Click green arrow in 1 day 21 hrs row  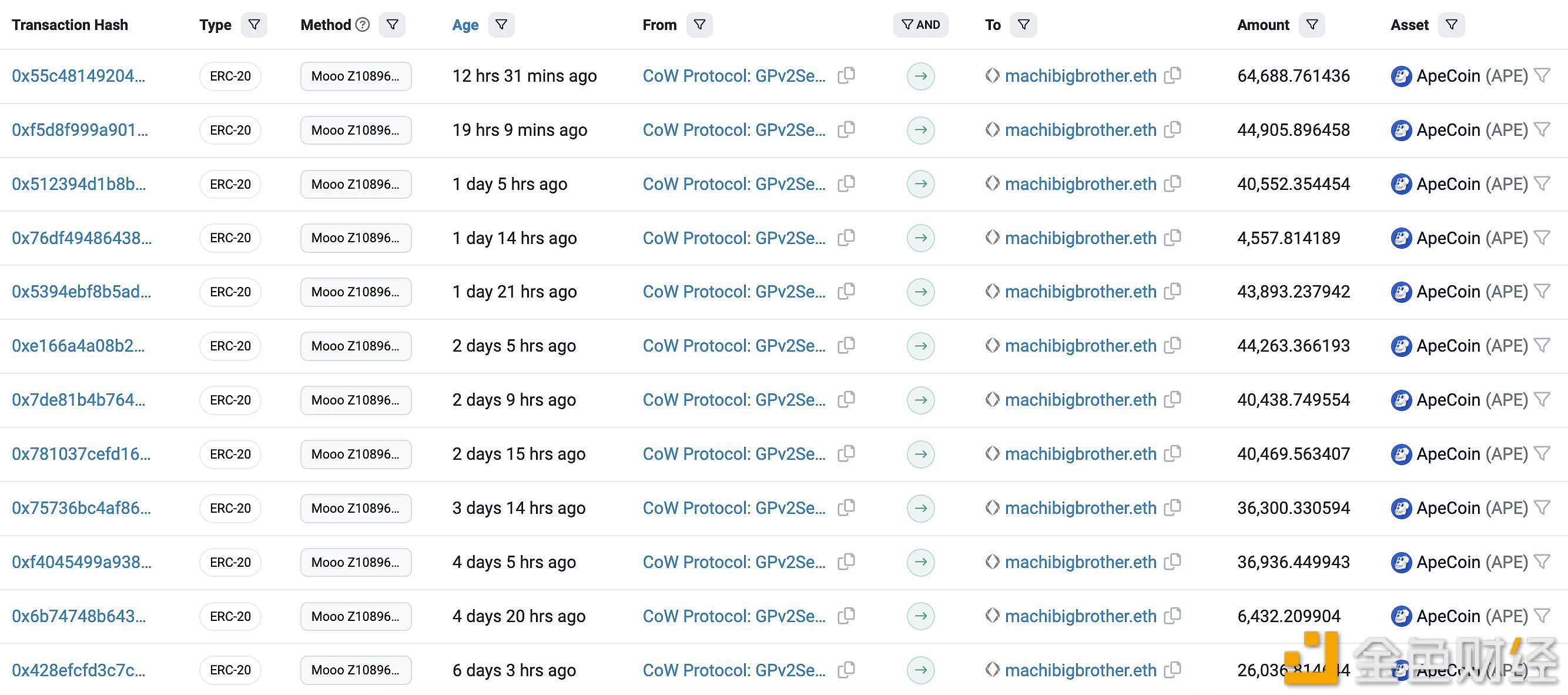921,292
